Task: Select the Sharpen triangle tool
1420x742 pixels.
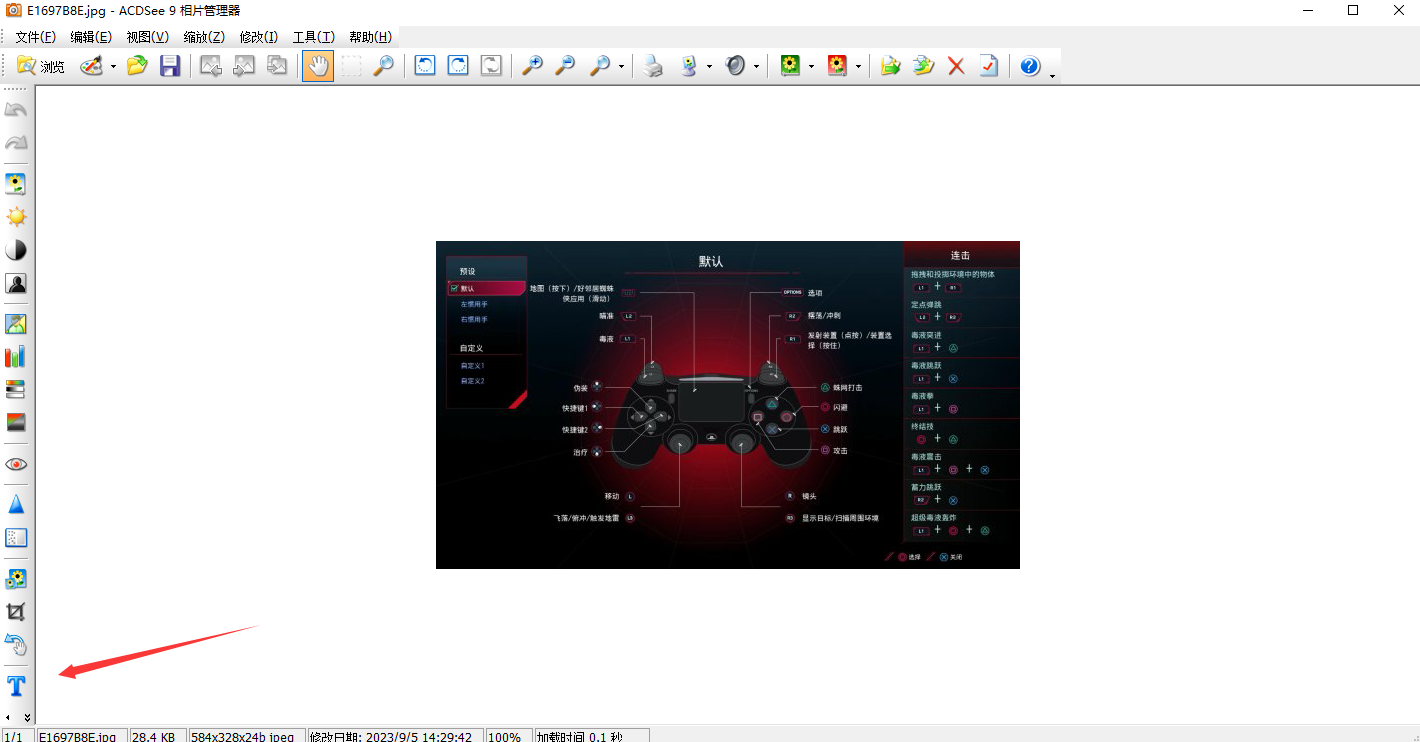Action: [x=16, y=503]
